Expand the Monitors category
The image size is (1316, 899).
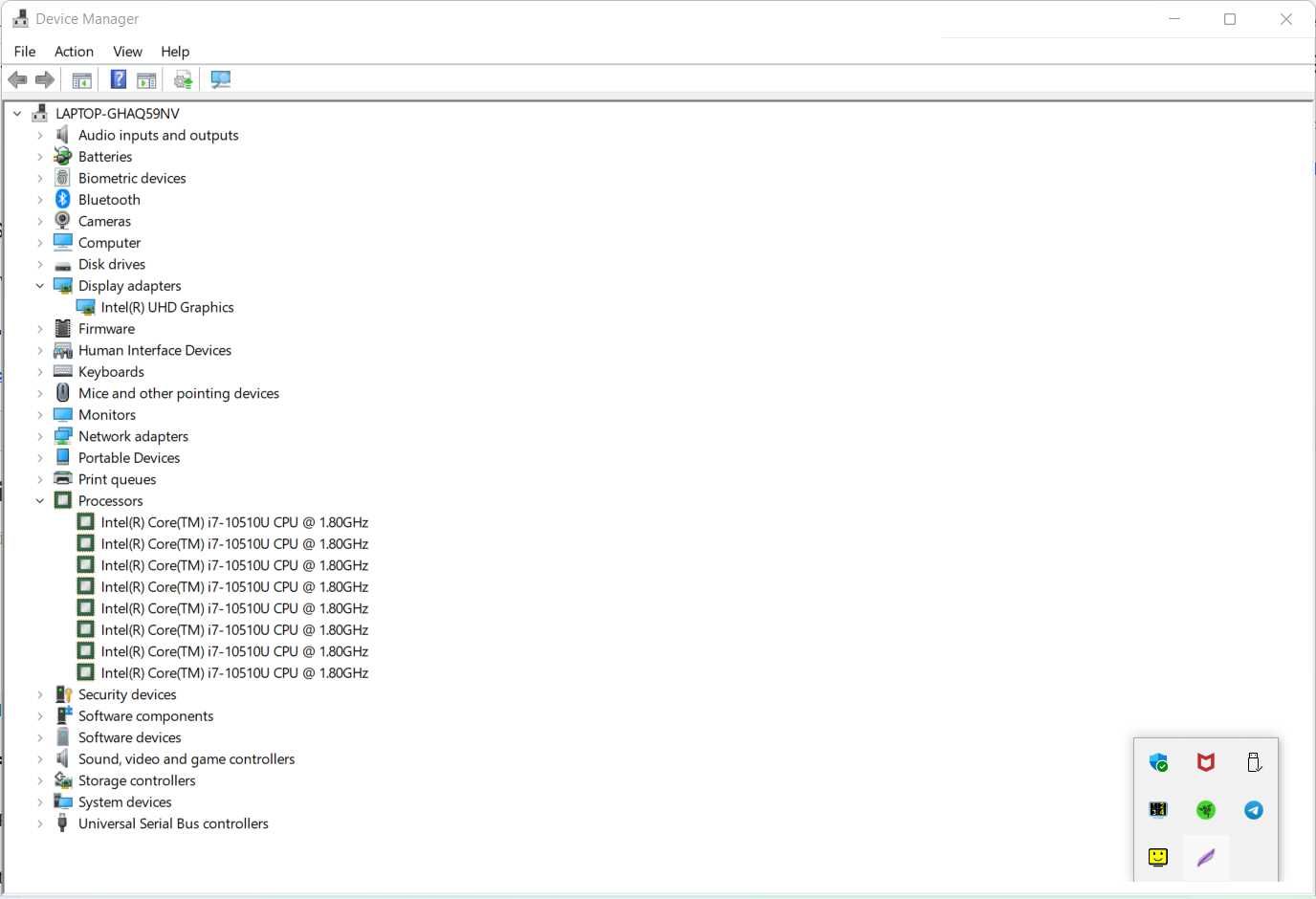(x=40, y=414)
